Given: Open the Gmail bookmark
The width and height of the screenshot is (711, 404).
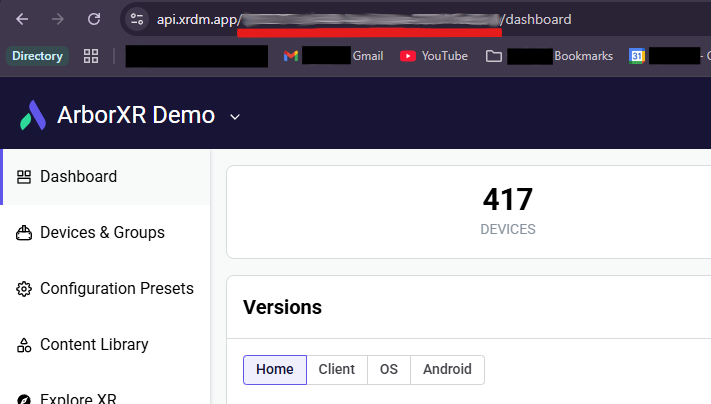Looking at the screenshot, I should click(333, 56).
